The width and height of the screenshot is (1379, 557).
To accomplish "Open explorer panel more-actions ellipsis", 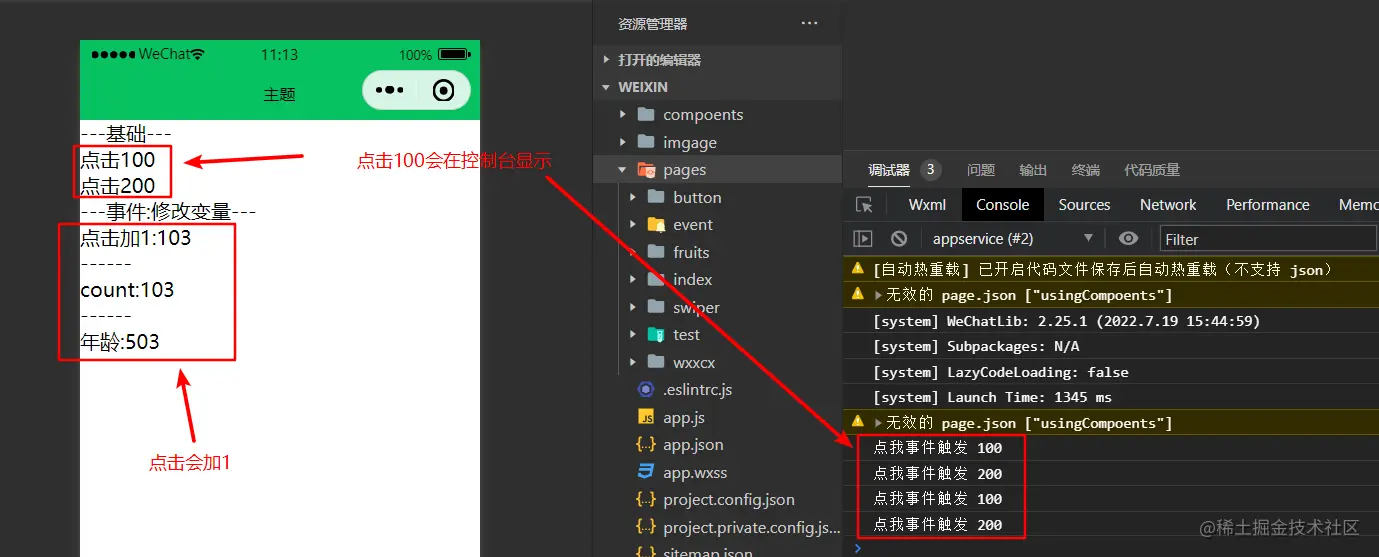I will (x=809, y=23).
